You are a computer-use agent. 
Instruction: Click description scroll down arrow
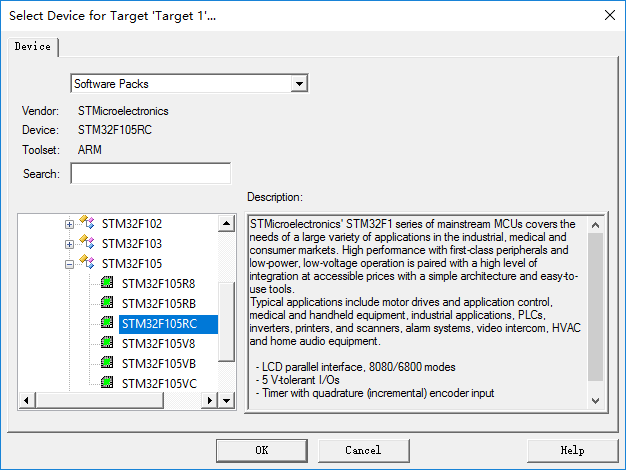point(595,401)
